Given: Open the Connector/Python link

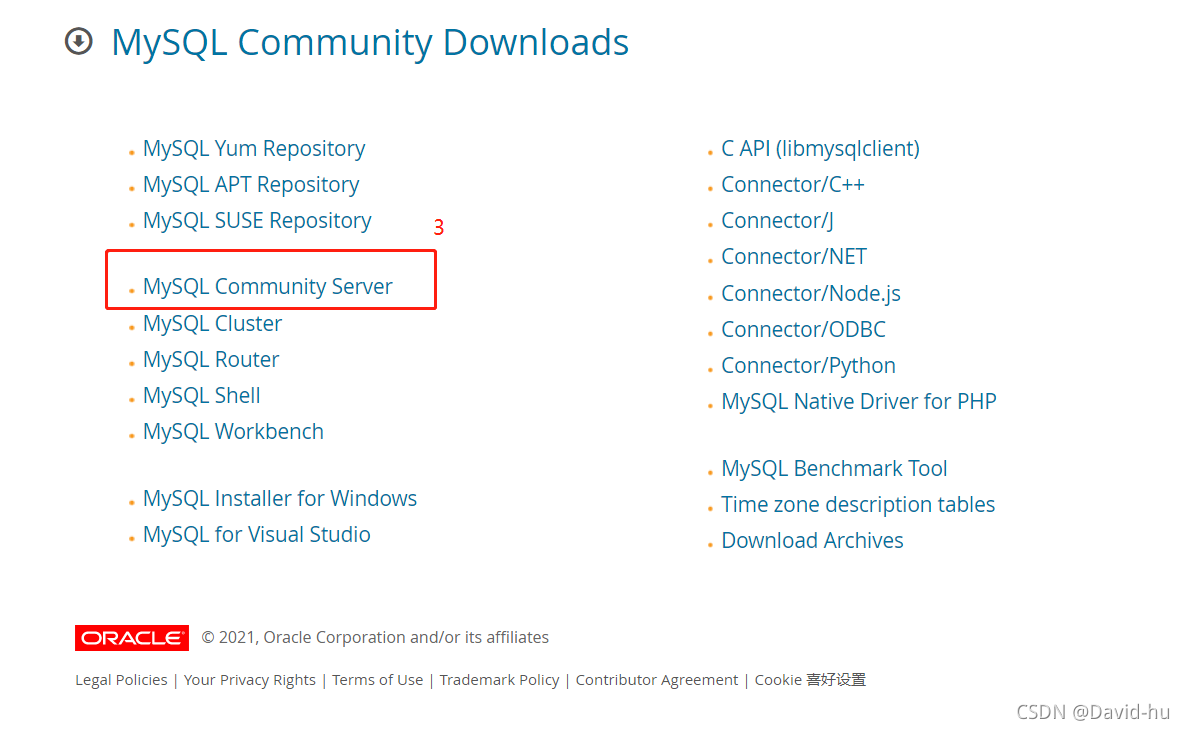Looking at the screenshot, I should [x=808, y=366].
